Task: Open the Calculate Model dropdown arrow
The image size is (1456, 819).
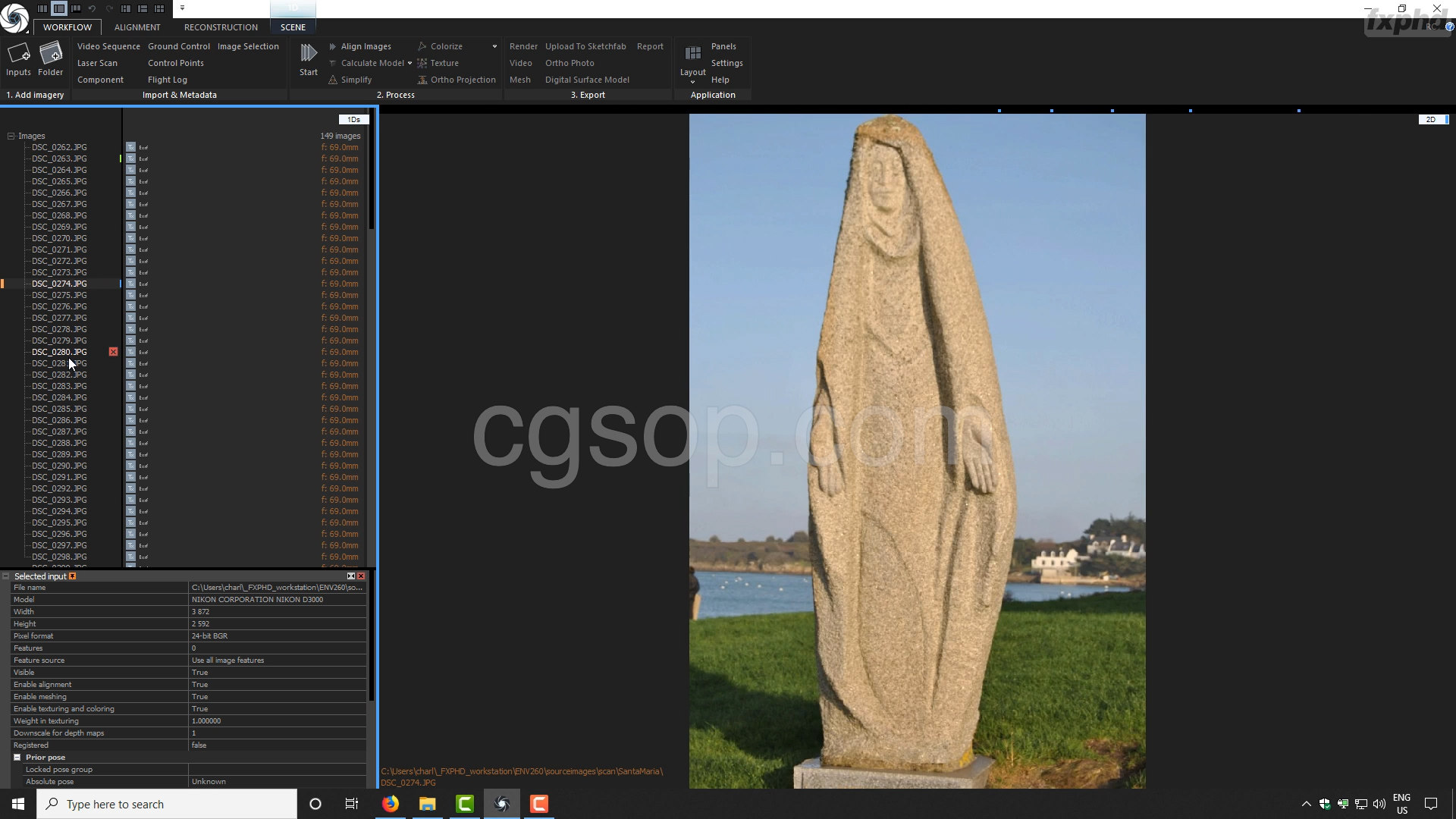Action: 409,63
